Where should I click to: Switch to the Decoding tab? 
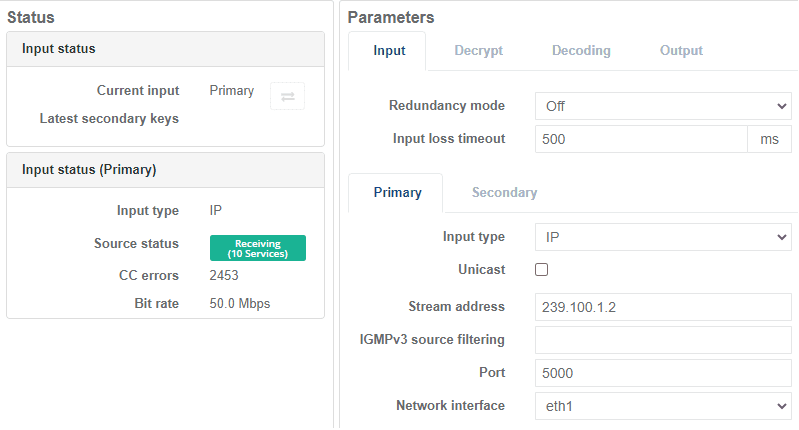click(x=581, y=50)
